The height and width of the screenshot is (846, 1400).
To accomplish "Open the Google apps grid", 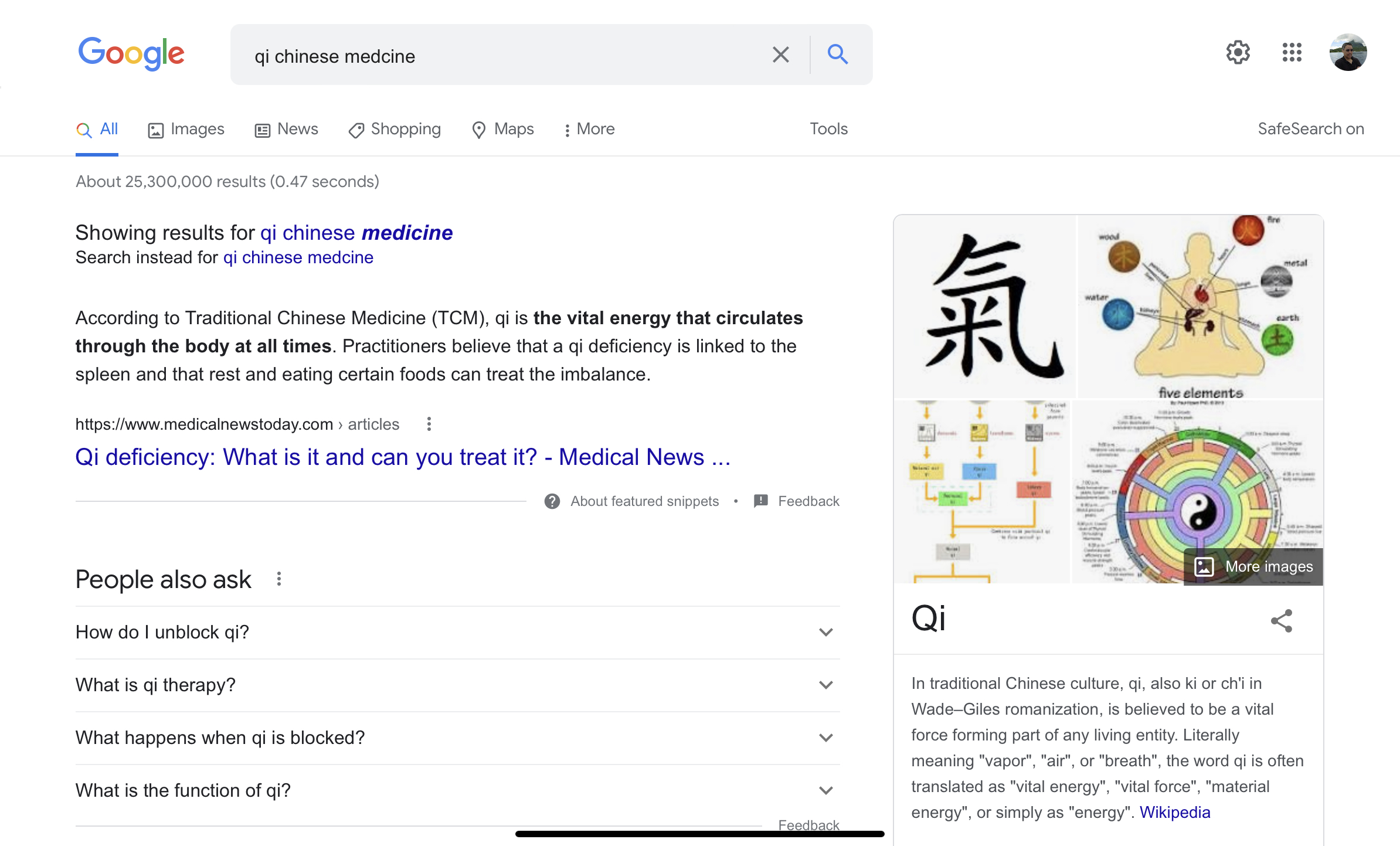I will (1292, 53).
